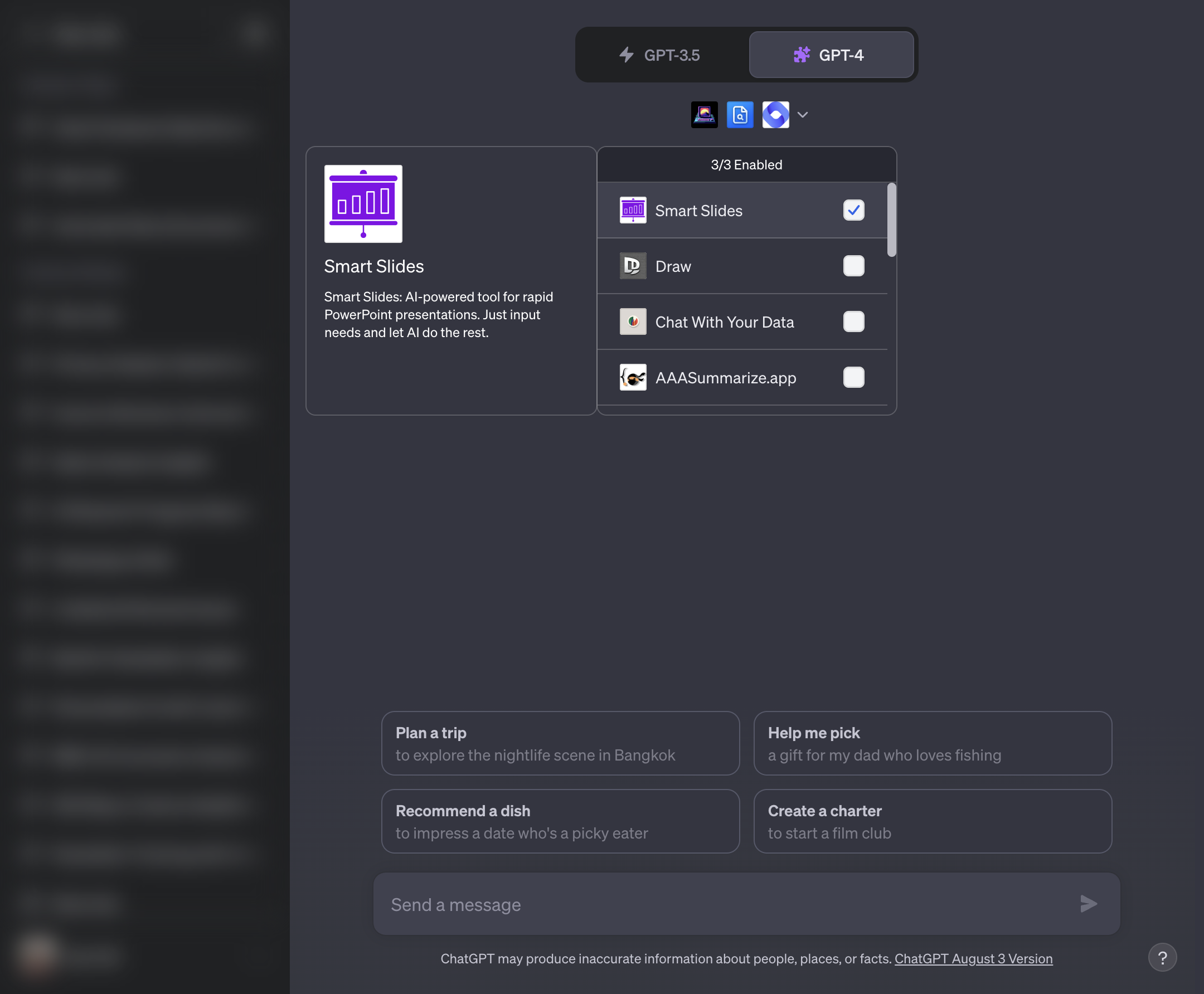1204x994 pixels.
Task: Click the round blue-purple plugin icon
Action: (x=775, y=115)
